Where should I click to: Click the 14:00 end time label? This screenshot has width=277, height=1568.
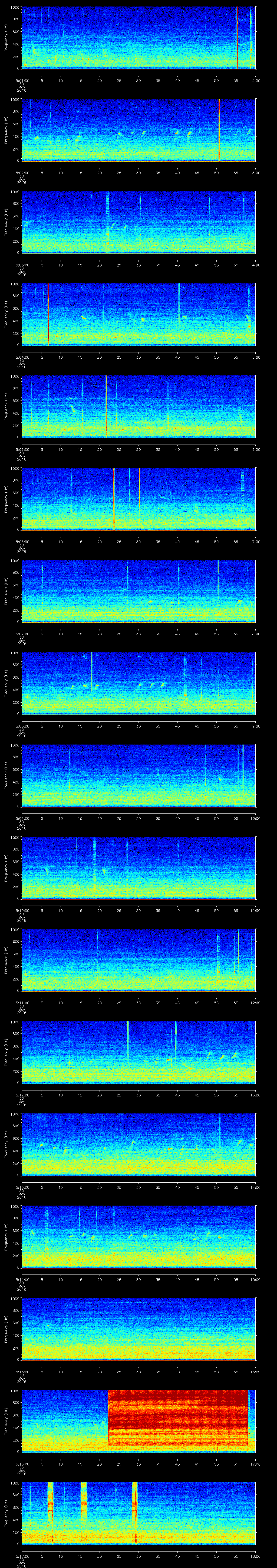[256, 1187]
